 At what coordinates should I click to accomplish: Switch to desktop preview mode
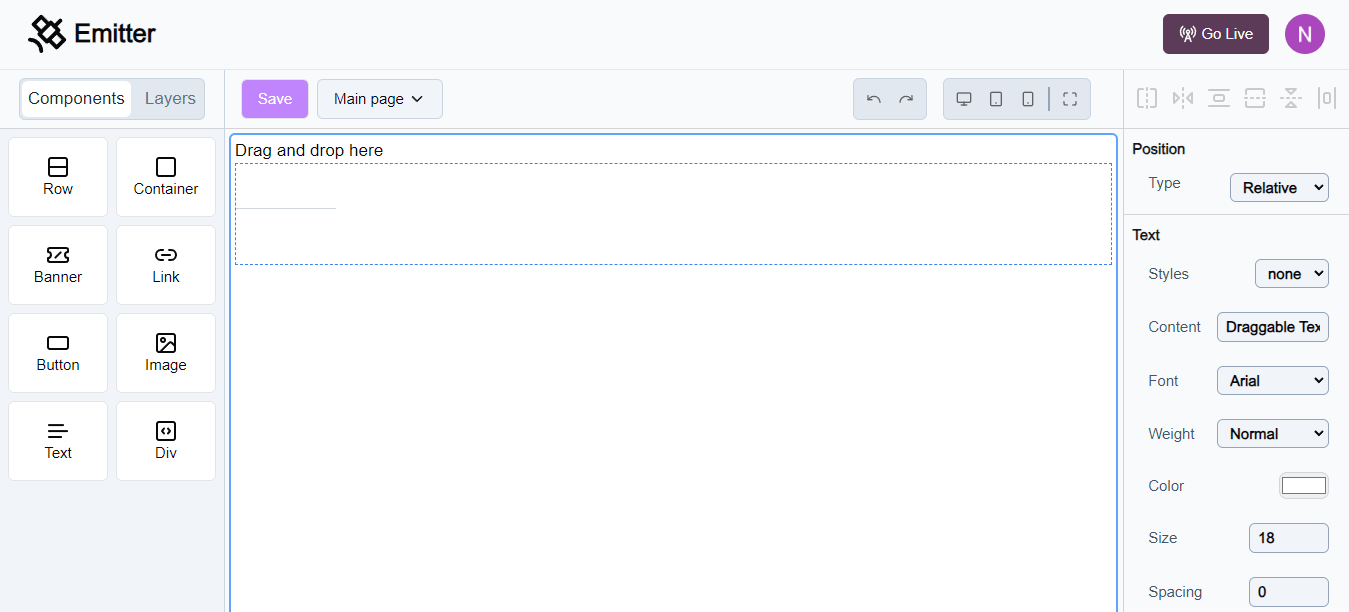(964, 99)
